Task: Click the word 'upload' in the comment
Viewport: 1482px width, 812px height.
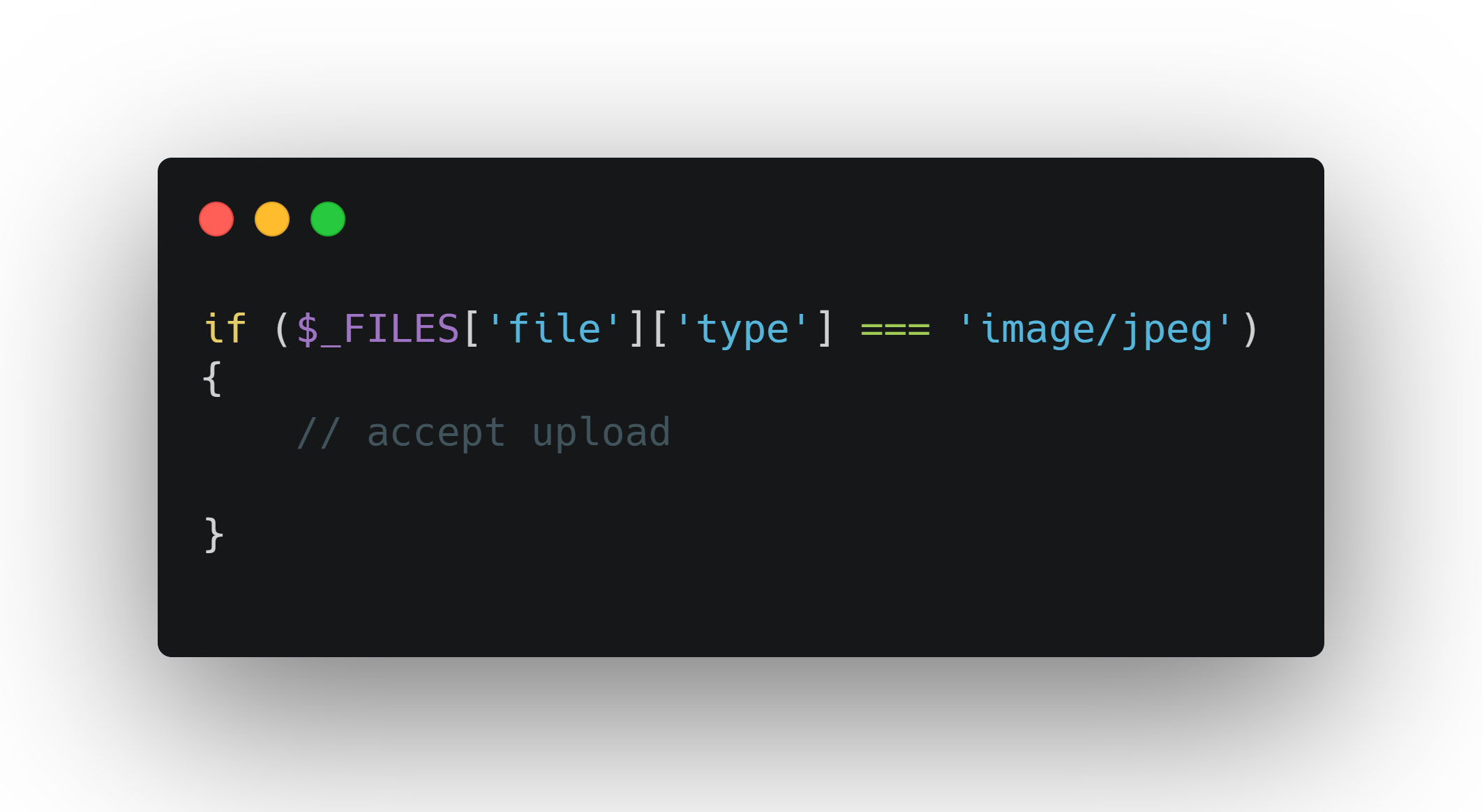Action: click(x=601, y=433)
